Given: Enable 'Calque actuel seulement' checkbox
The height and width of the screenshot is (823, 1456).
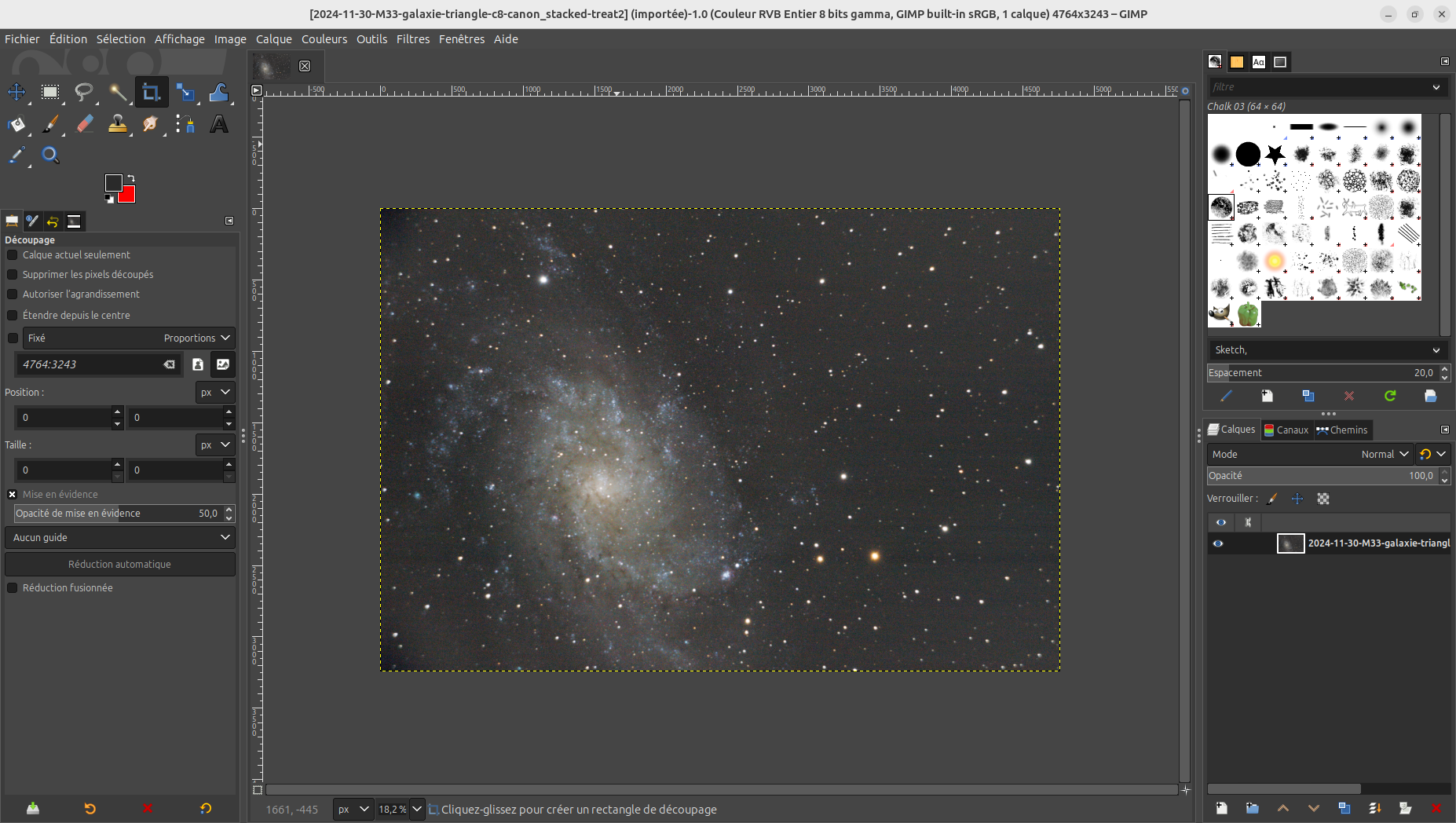Looking at the screenshot, I should [x=13, y=255].
